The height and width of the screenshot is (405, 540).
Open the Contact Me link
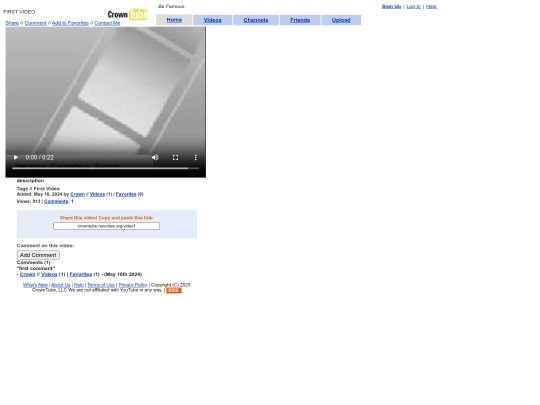[x=107, y=23]
